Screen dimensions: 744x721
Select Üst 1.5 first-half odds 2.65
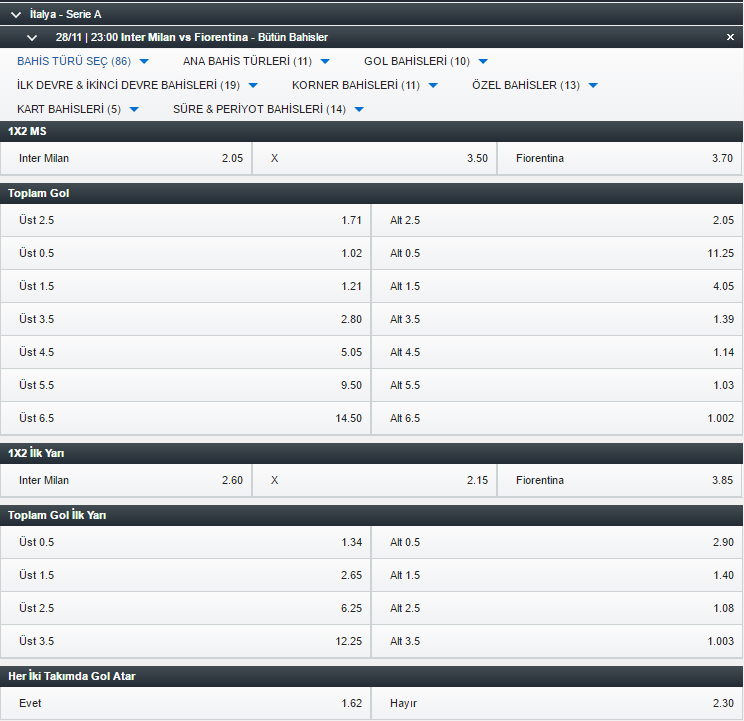point(186,575)
